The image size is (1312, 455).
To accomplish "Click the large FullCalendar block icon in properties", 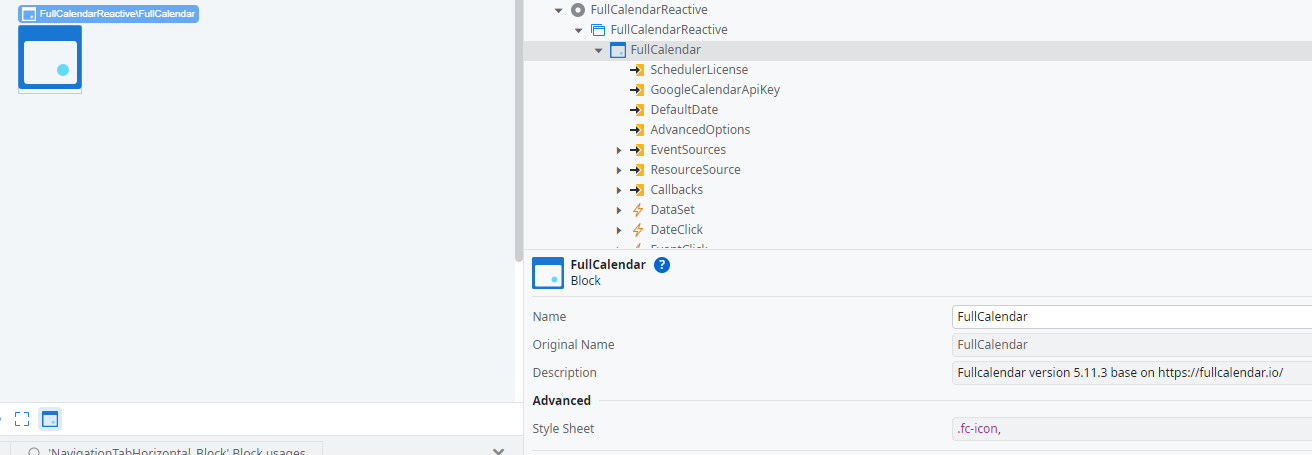I will tap(548, 273).
